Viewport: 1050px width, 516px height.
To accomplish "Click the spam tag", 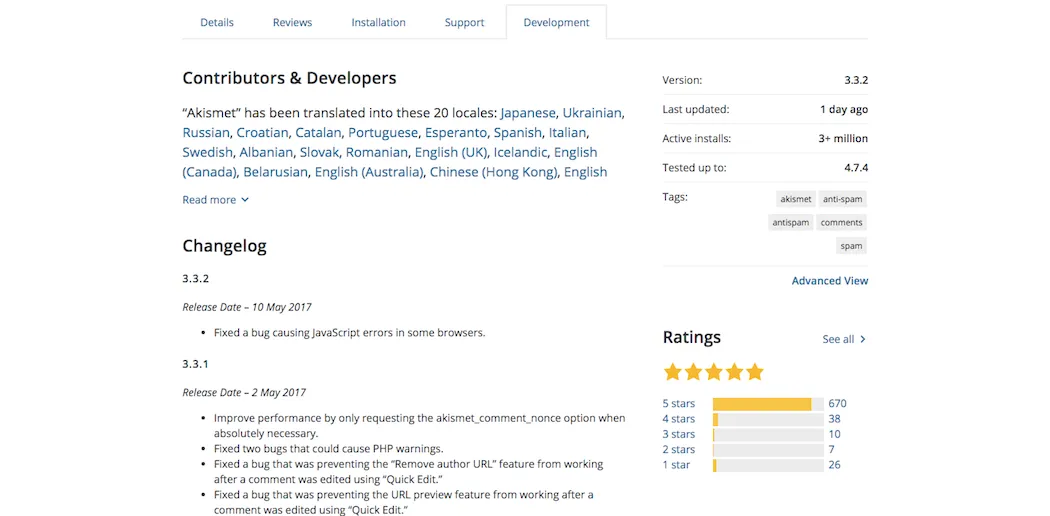I will pos(851,245).
